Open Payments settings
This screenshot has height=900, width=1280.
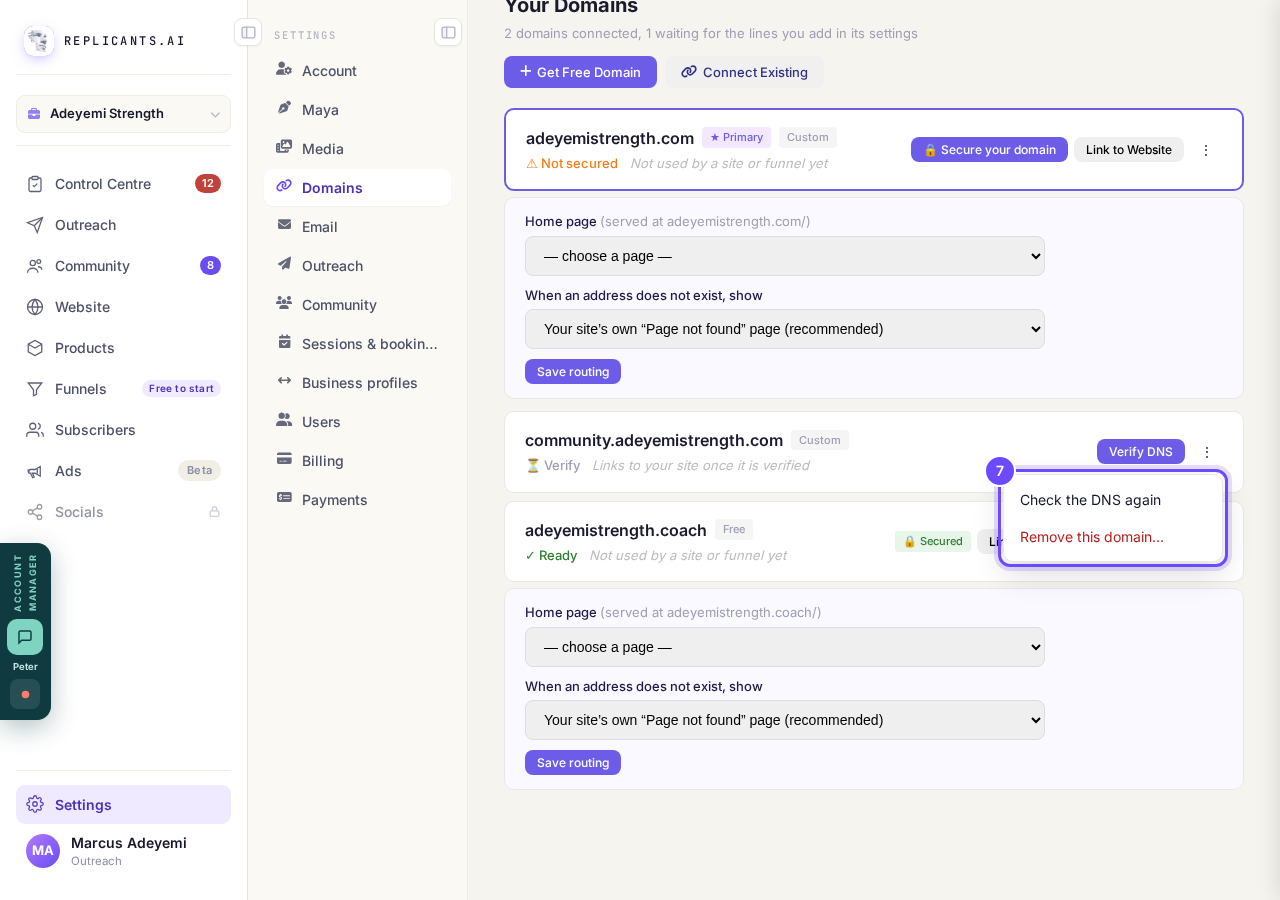coord(357,499)
